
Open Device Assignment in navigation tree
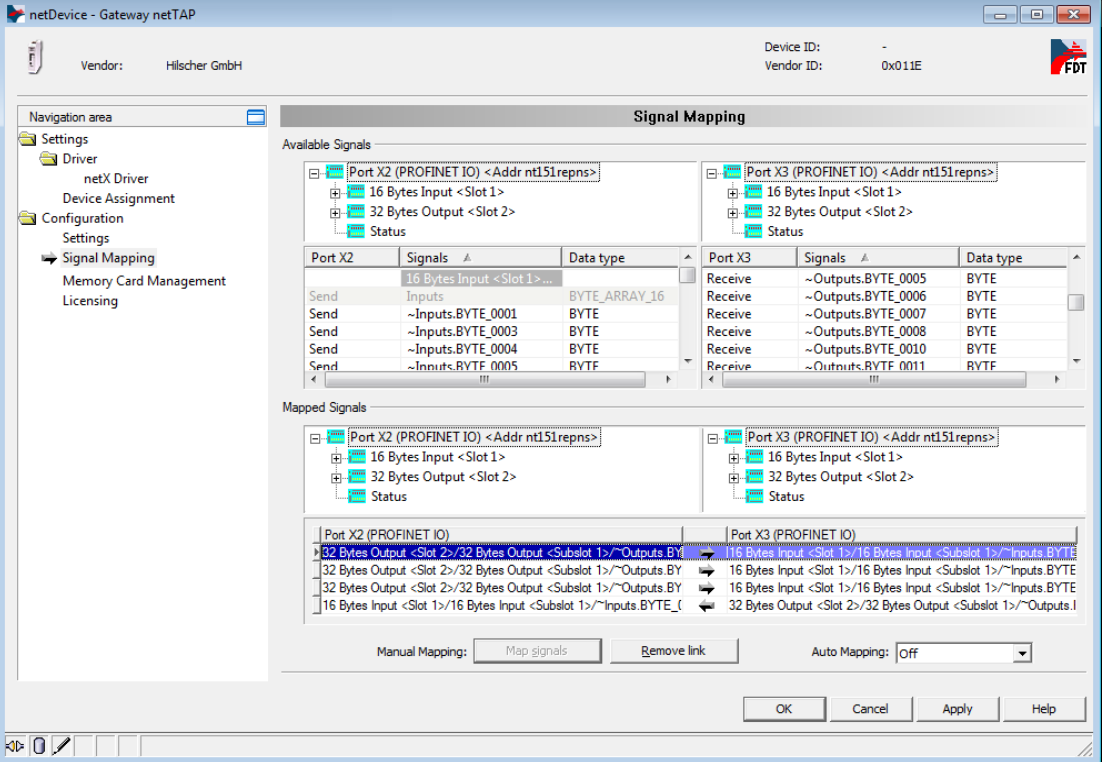(x=118, y=198)
